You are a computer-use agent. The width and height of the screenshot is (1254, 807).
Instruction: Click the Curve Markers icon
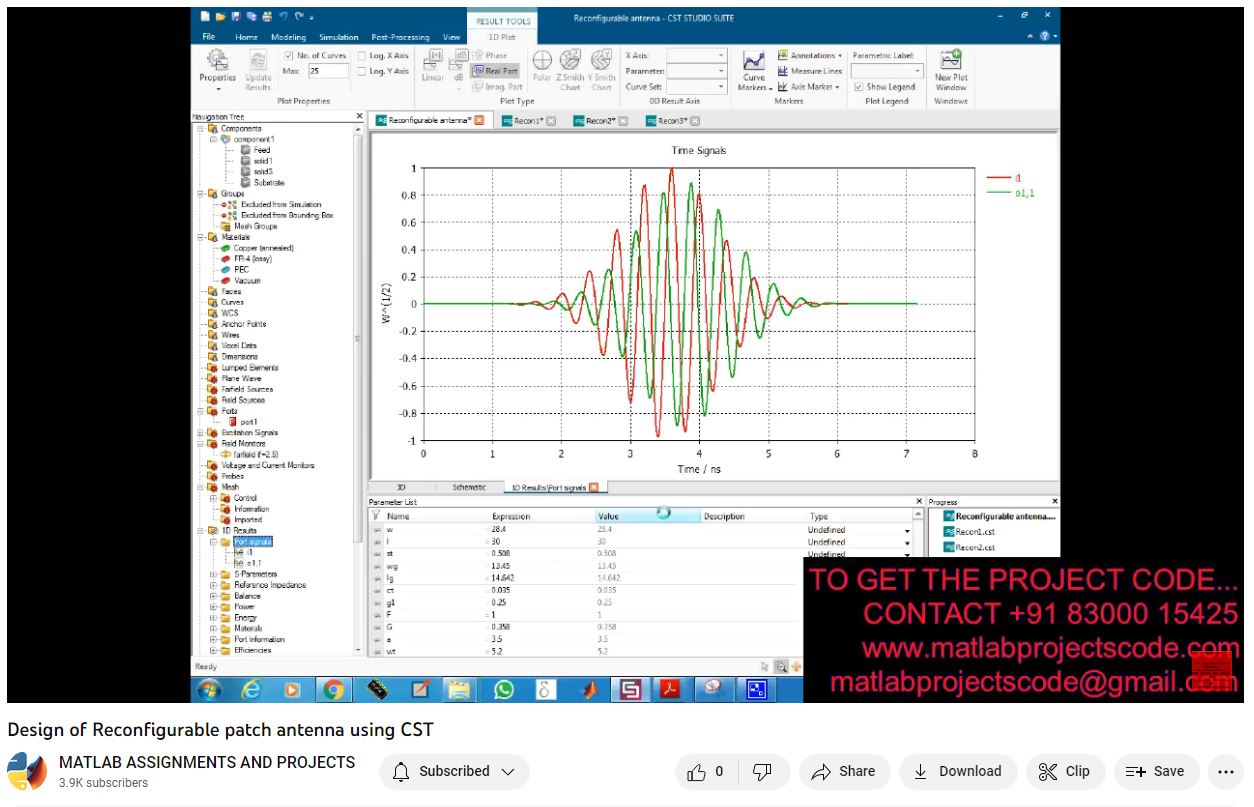pos(754,70)
